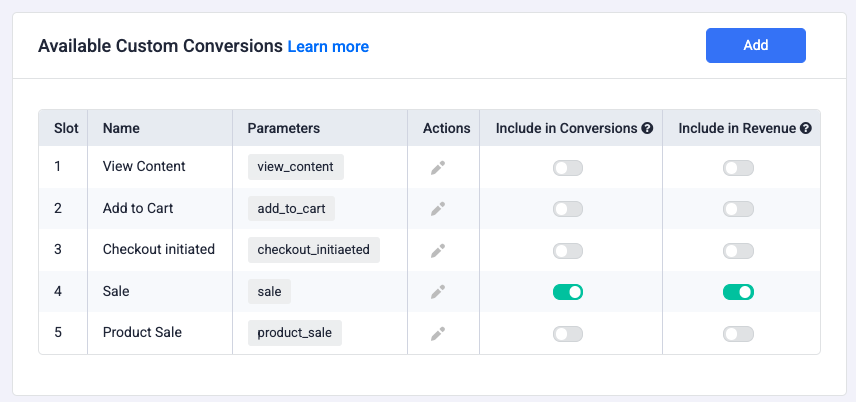Toggle Include in Conversions for Checkout initiated
856x402 pixels.
tap(568, 251)
